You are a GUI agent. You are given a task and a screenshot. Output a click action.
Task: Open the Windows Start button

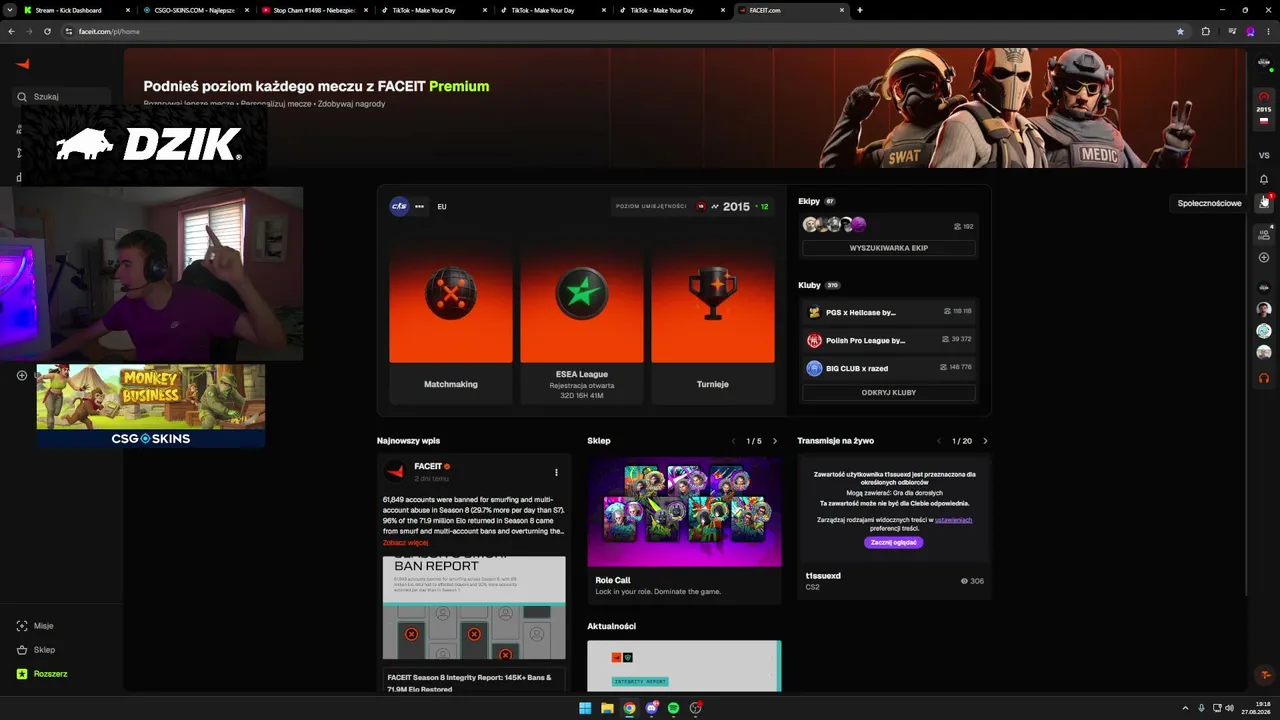point(585,708)
